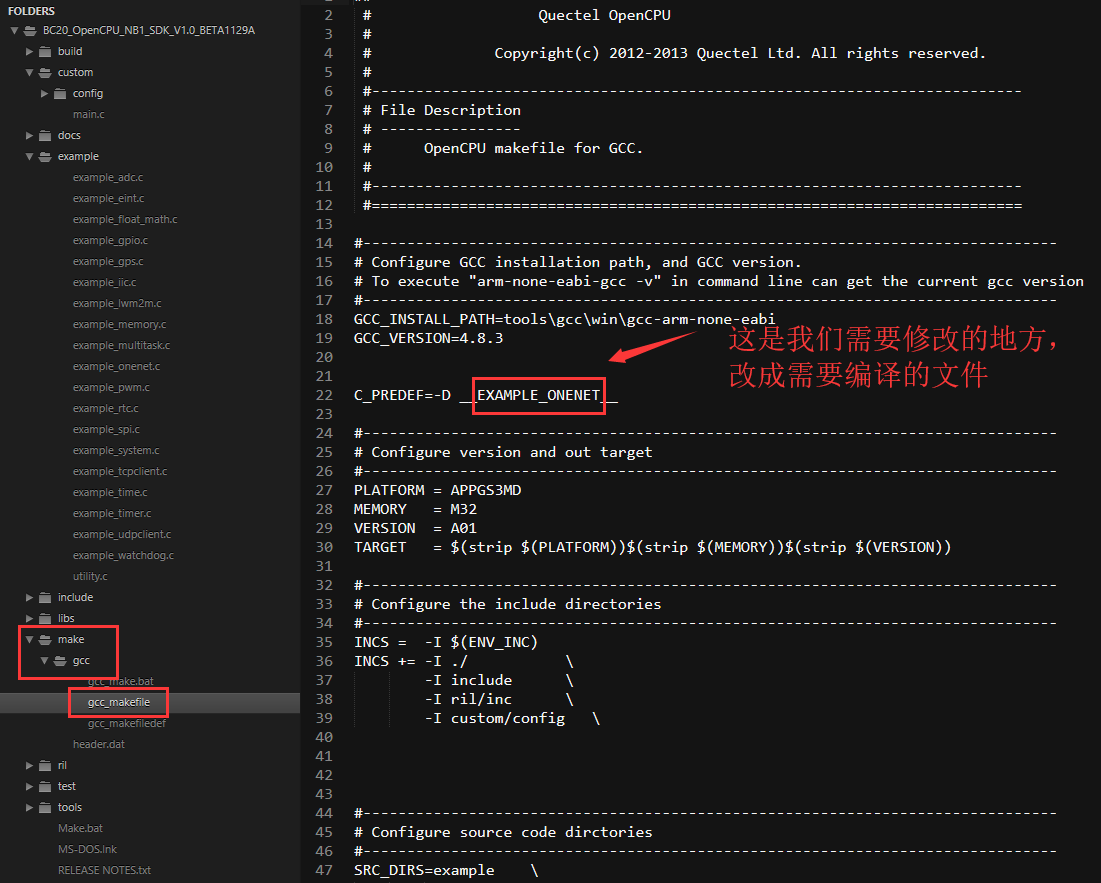Open utility.c file
Screen dimensions: 1101x883
point(90,576)
